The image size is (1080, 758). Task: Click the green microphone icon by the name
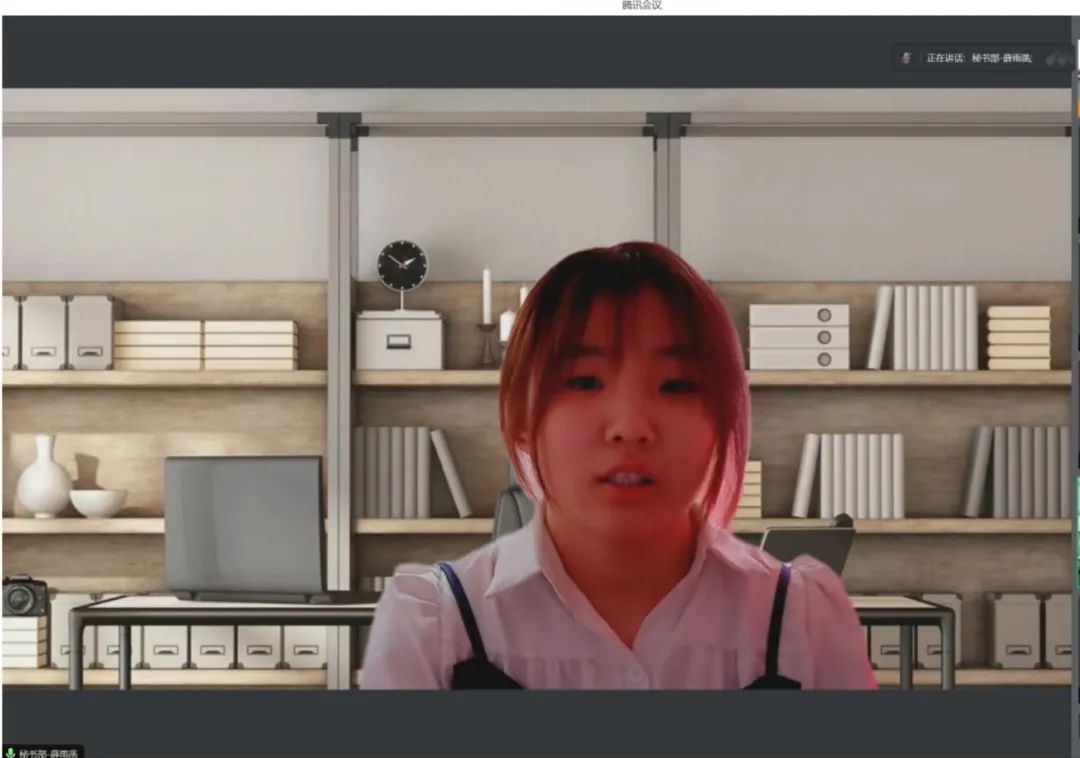[x=10, y=752]
